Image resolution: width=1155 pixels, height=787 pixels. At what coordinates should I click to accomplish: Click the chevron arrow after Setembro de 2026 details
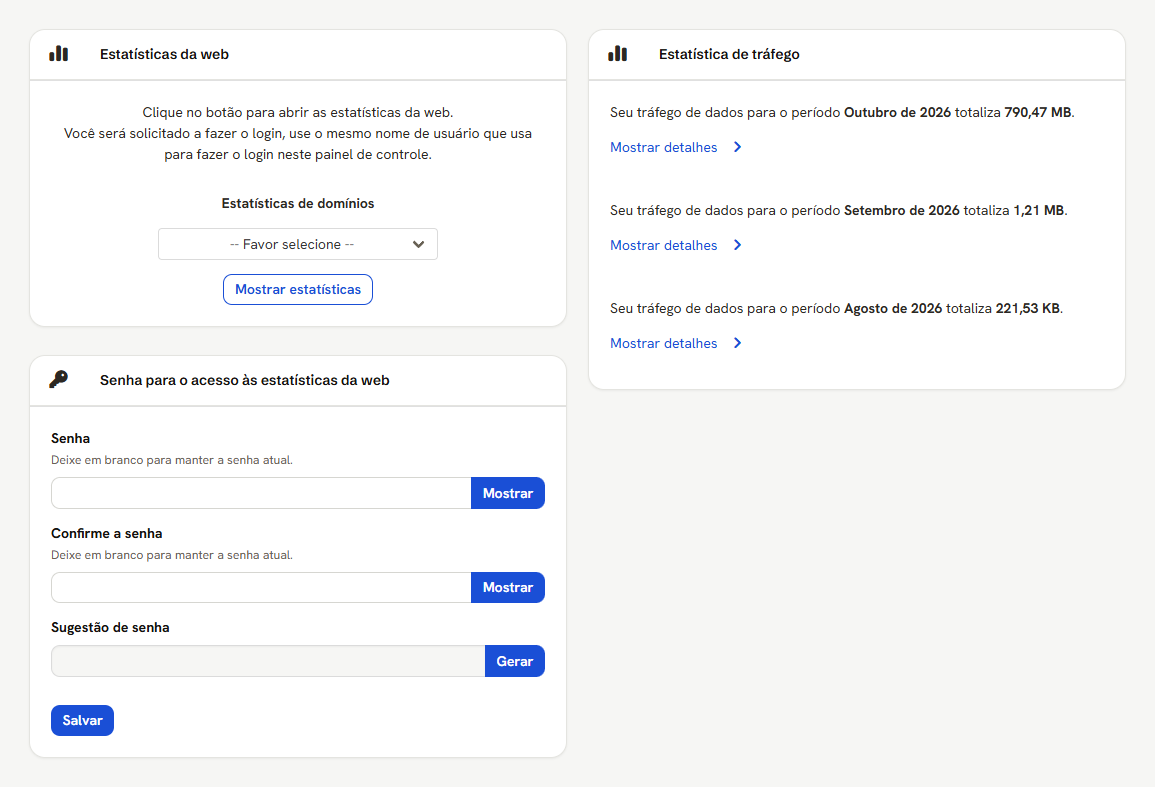[737, 245]
